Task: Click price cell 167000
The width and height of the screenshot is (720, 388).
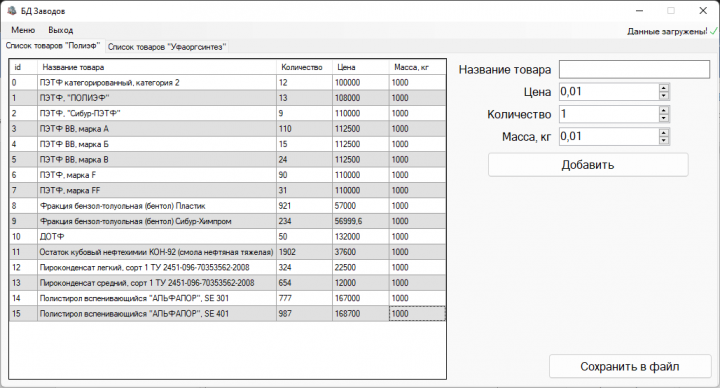Action: point(361,298)
